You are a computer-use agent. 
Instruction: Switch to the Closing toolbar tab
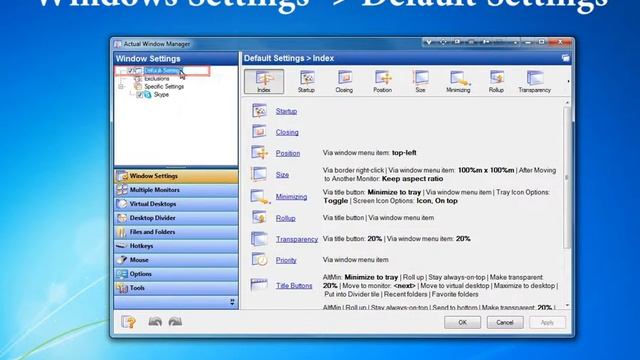tap(344, 81)
